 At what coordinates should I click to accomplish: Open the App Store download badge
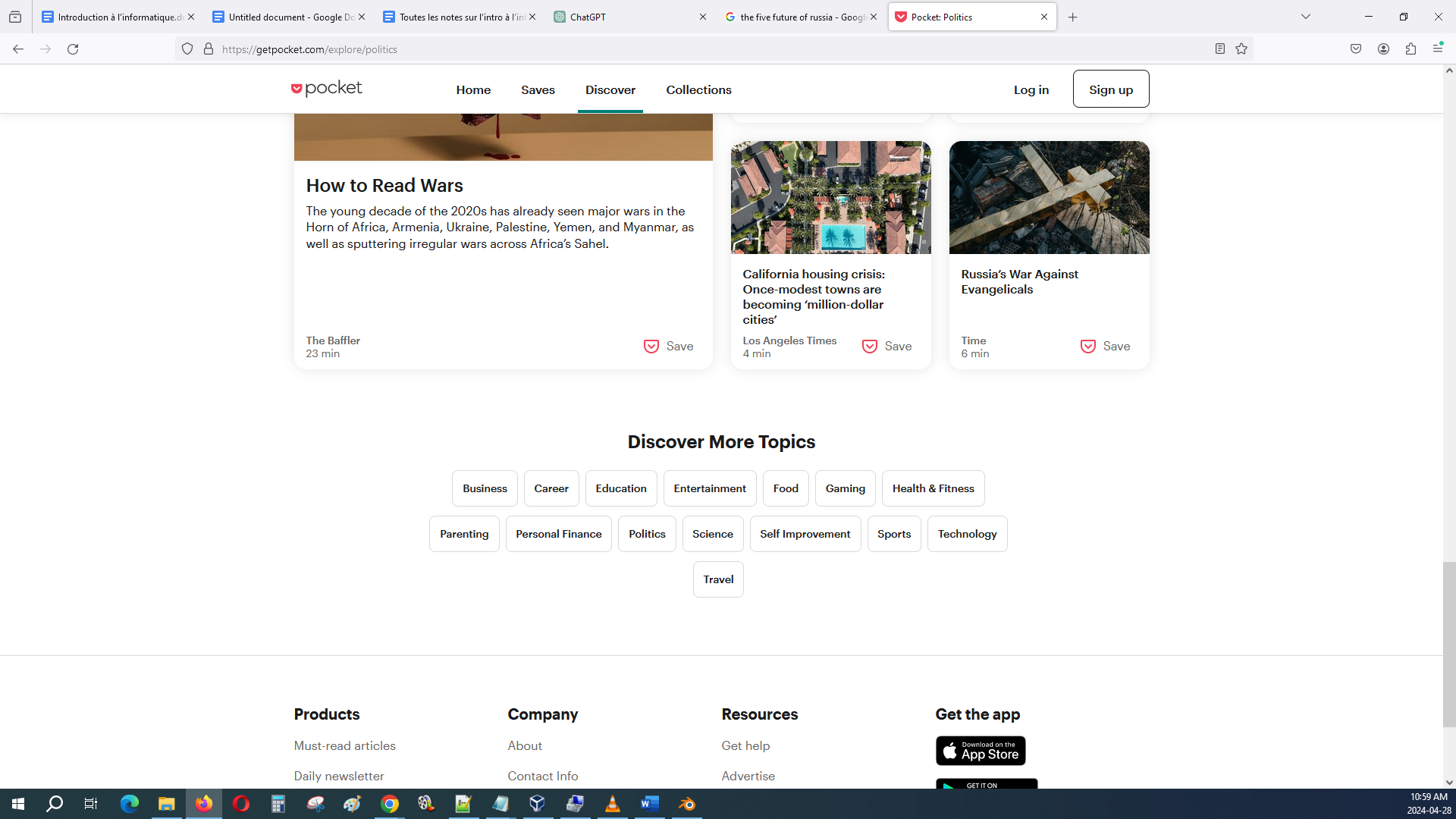(980, 751)
